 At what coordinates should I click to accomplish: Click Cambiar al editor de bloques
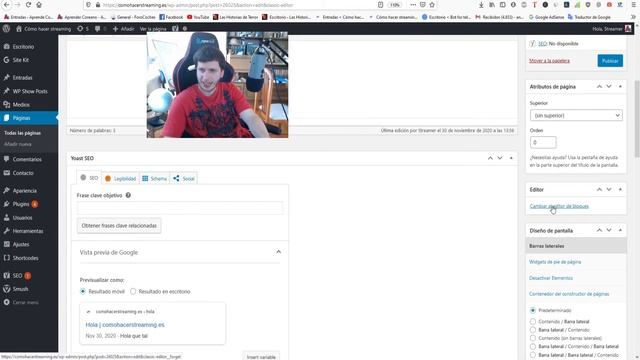pyautogui.click(x=559, y=206)
